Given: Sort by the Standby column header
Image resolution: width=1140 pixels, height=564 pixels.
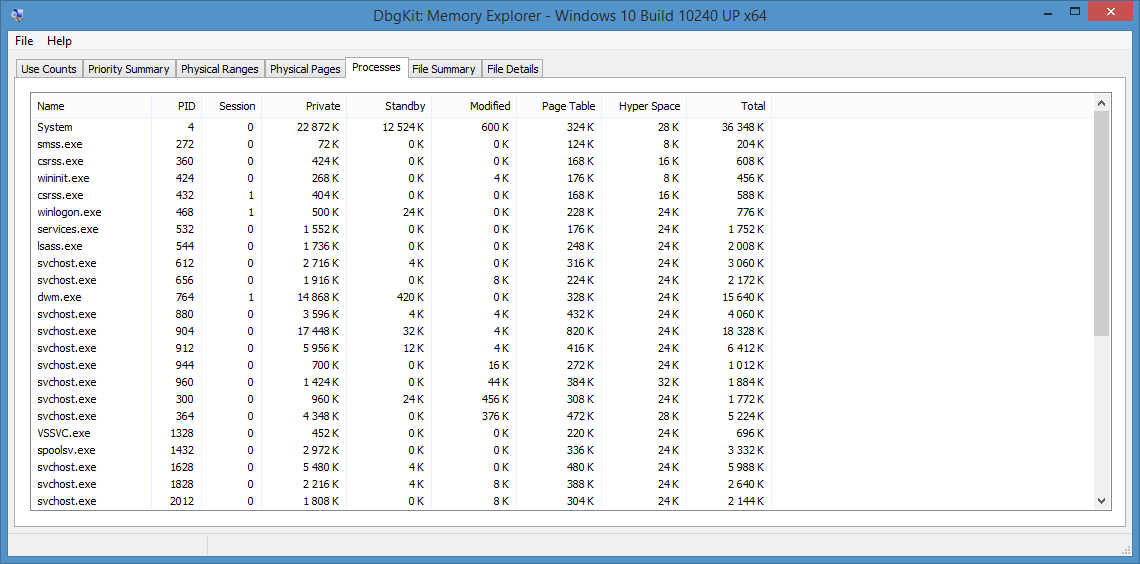Looking at the screenshot, I should click(389, 106).
